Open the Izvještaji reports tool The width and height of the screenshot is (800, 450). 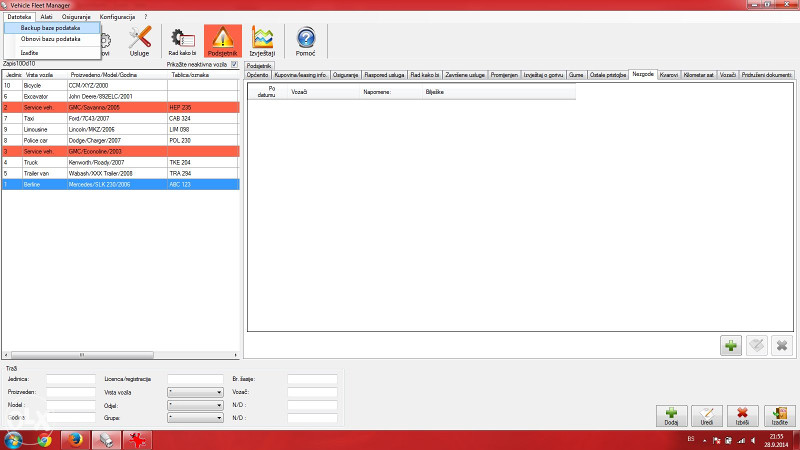click(262, 41)
